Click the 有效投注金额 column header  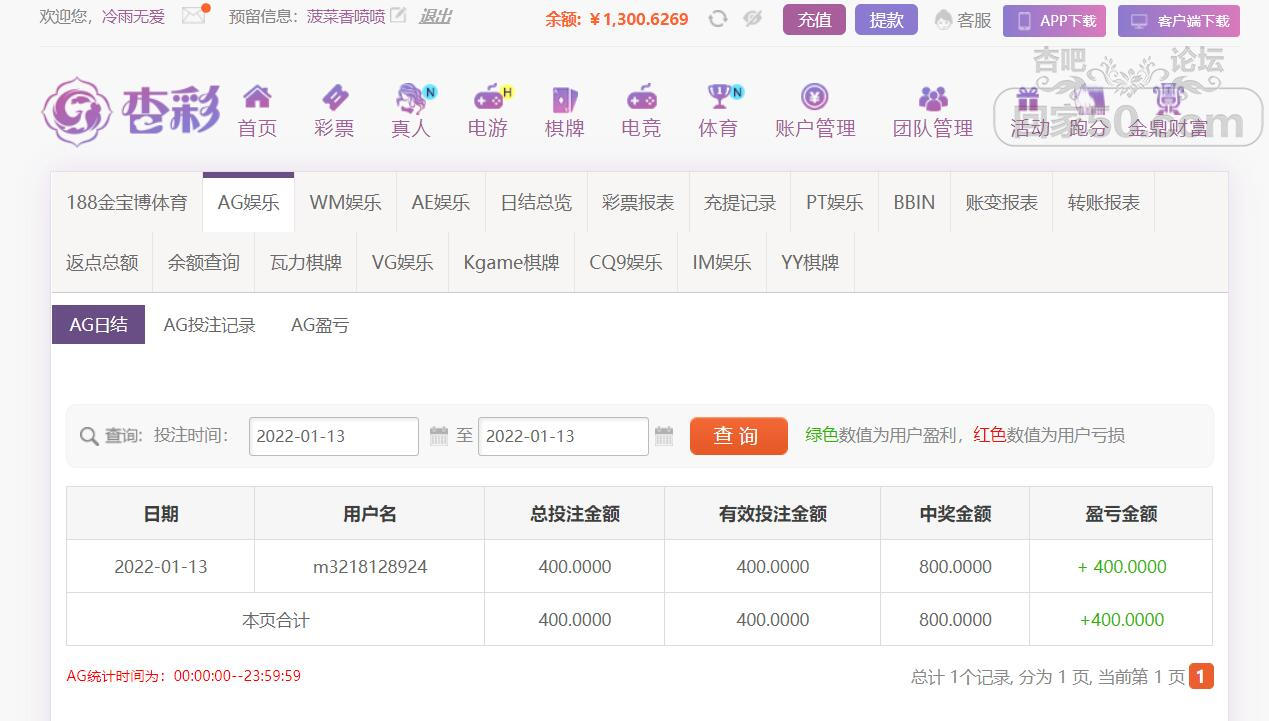(x=772, y=513)
